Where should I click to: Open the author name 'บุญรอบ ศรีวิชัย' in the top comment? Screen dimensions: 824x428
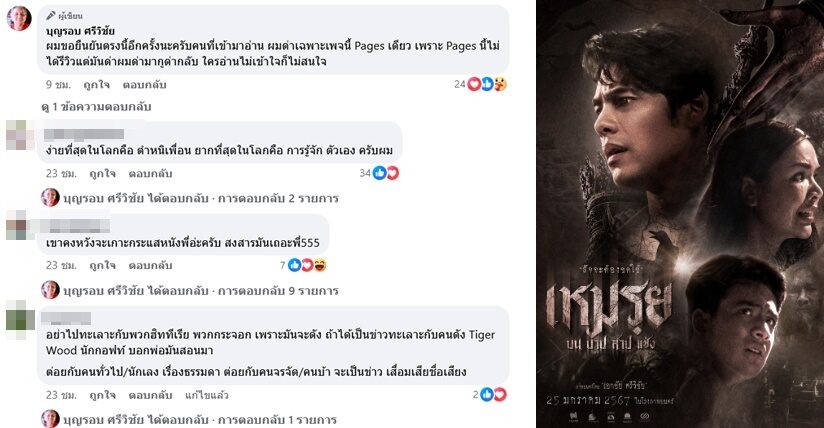pyautogui.click(x=80, y=31)
